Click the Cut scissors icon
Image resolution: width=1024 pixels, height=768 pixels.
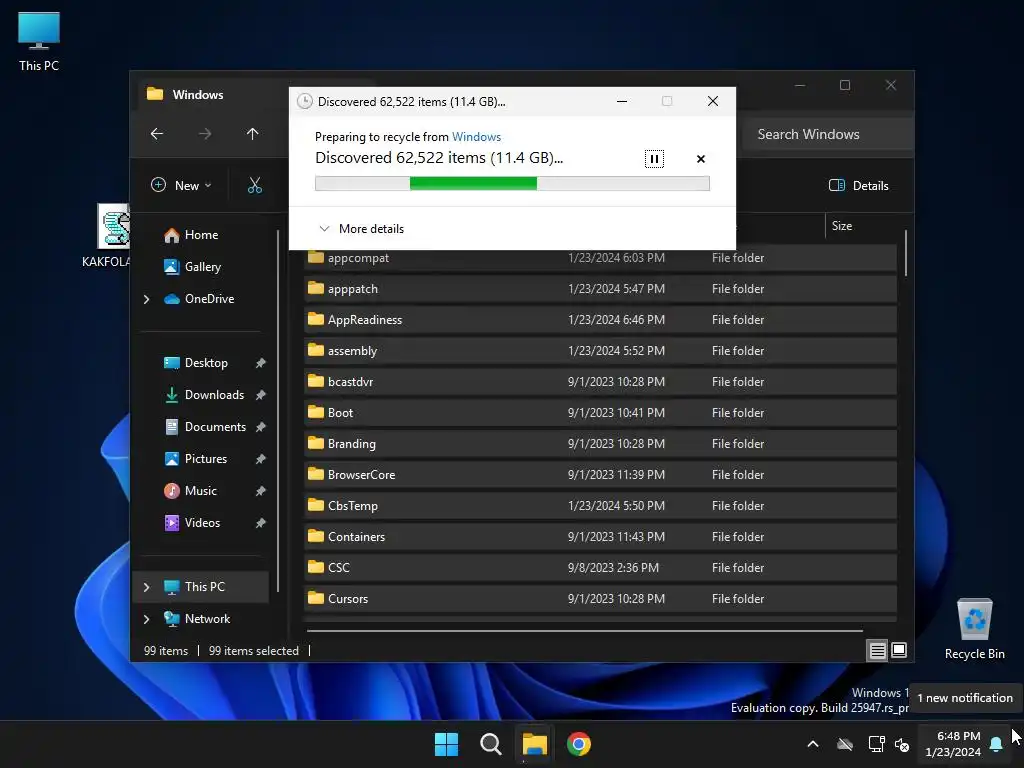[255, 185]
